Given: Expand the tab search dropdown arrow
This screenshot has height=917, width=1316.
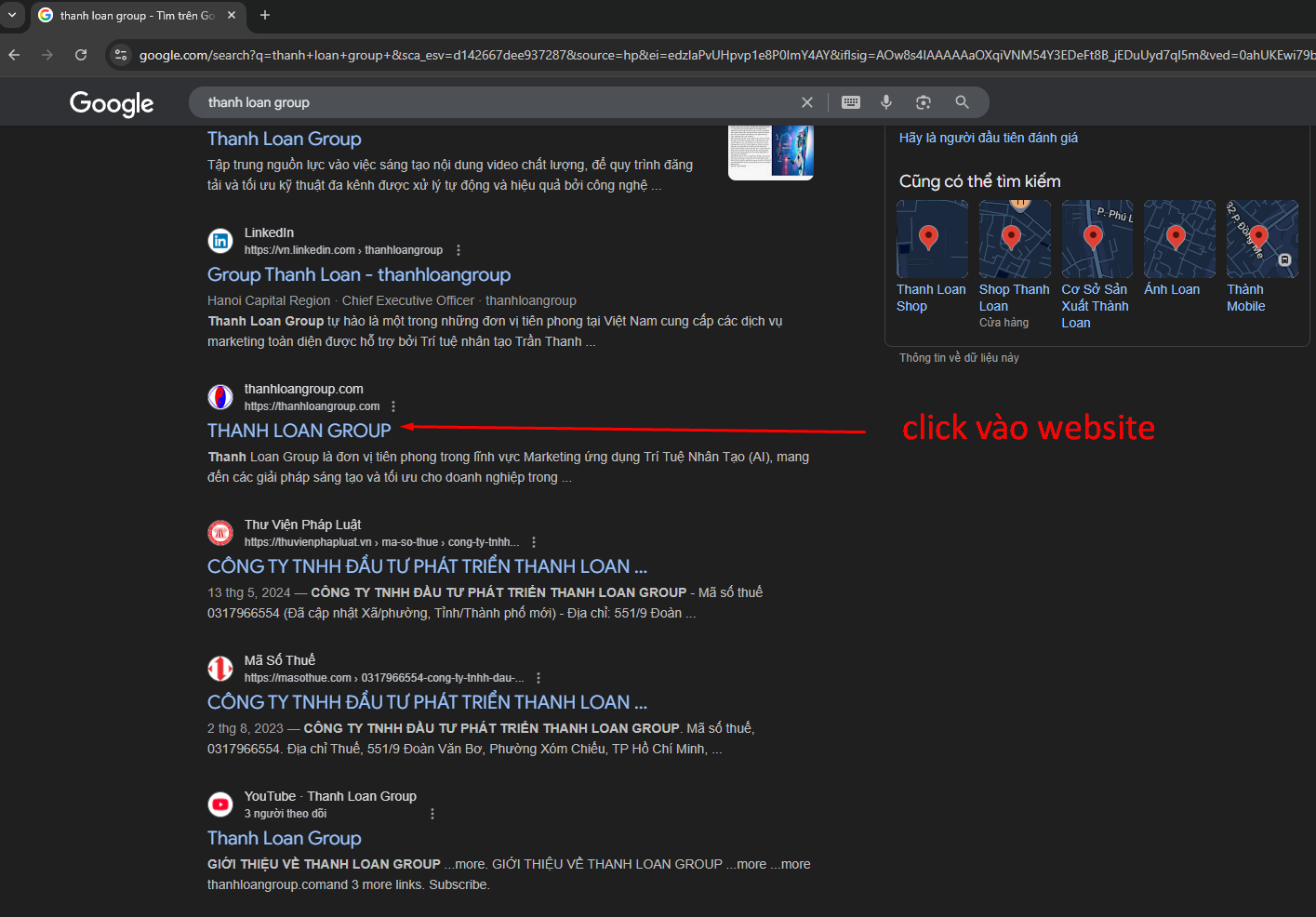Looking at the screenshot, I should 12,15.
